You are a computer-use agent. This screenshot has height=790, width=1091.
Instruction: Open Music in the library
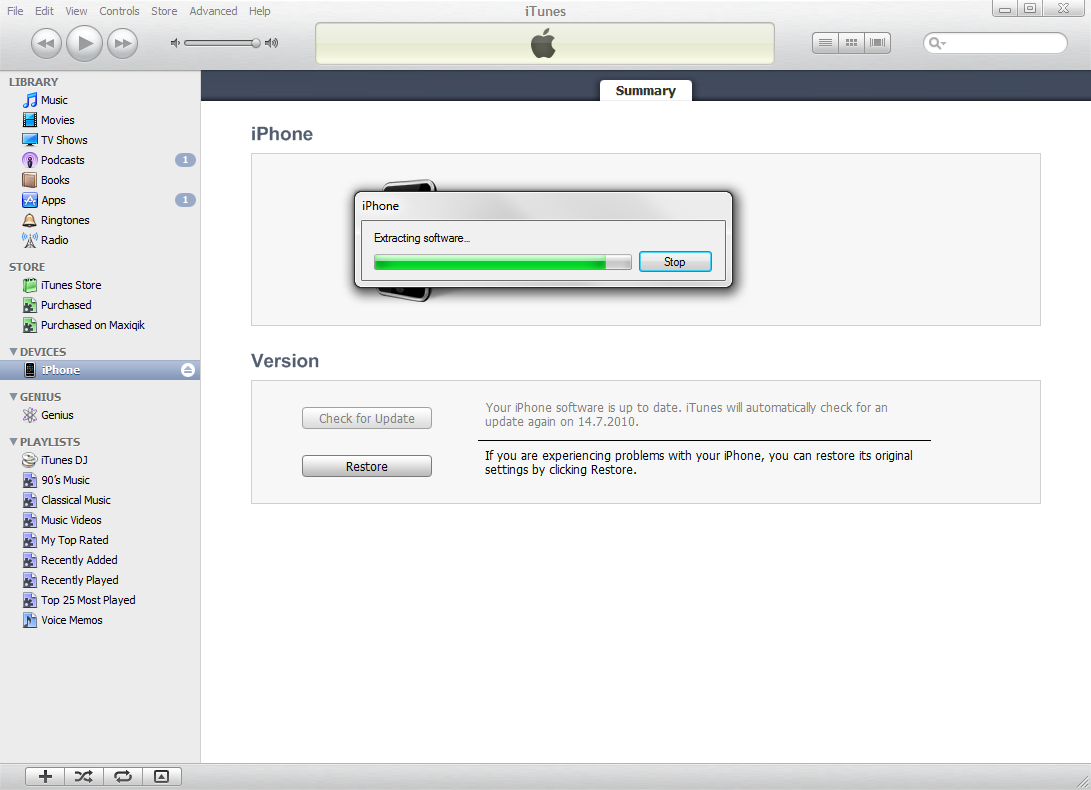click(54, 100)
